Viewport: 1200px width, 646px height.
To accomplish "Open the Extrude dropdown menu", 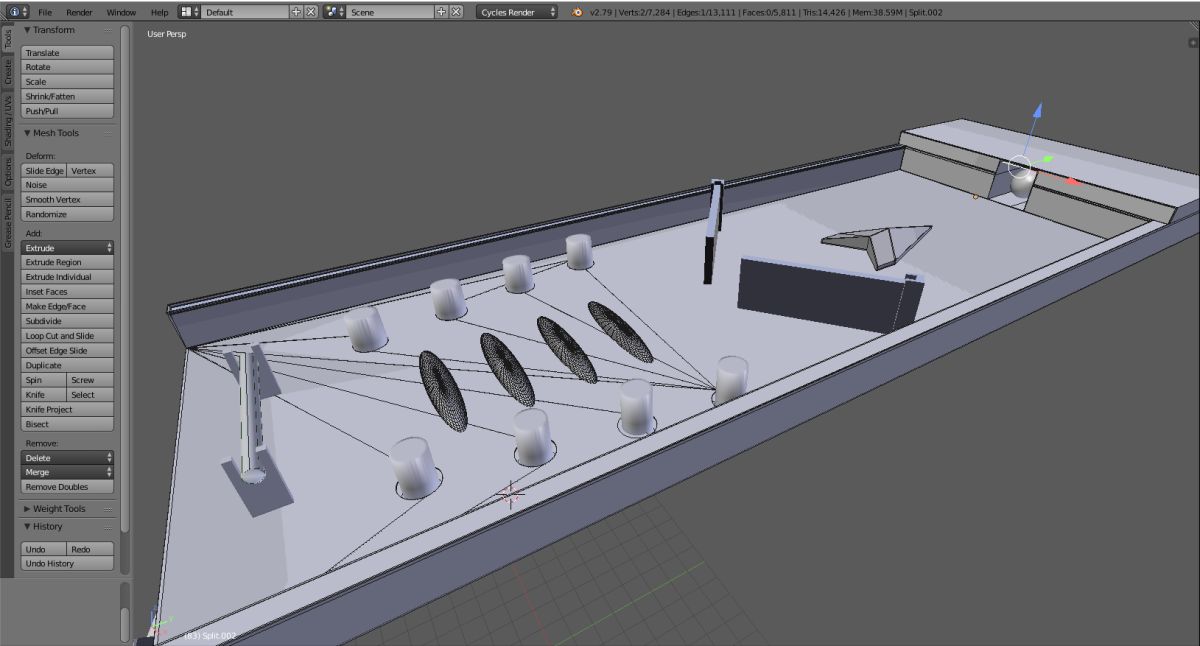I will (x=68, y=247).
